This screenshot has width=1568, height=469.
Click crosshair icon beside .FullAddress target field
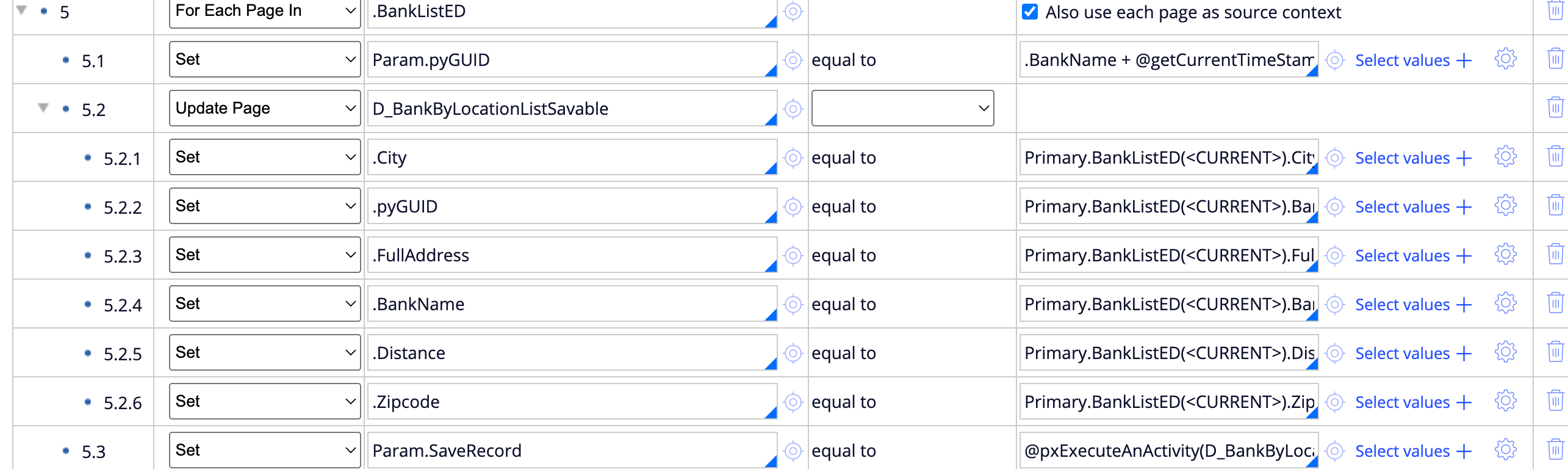pyautogui.click(x=793, y=255)
